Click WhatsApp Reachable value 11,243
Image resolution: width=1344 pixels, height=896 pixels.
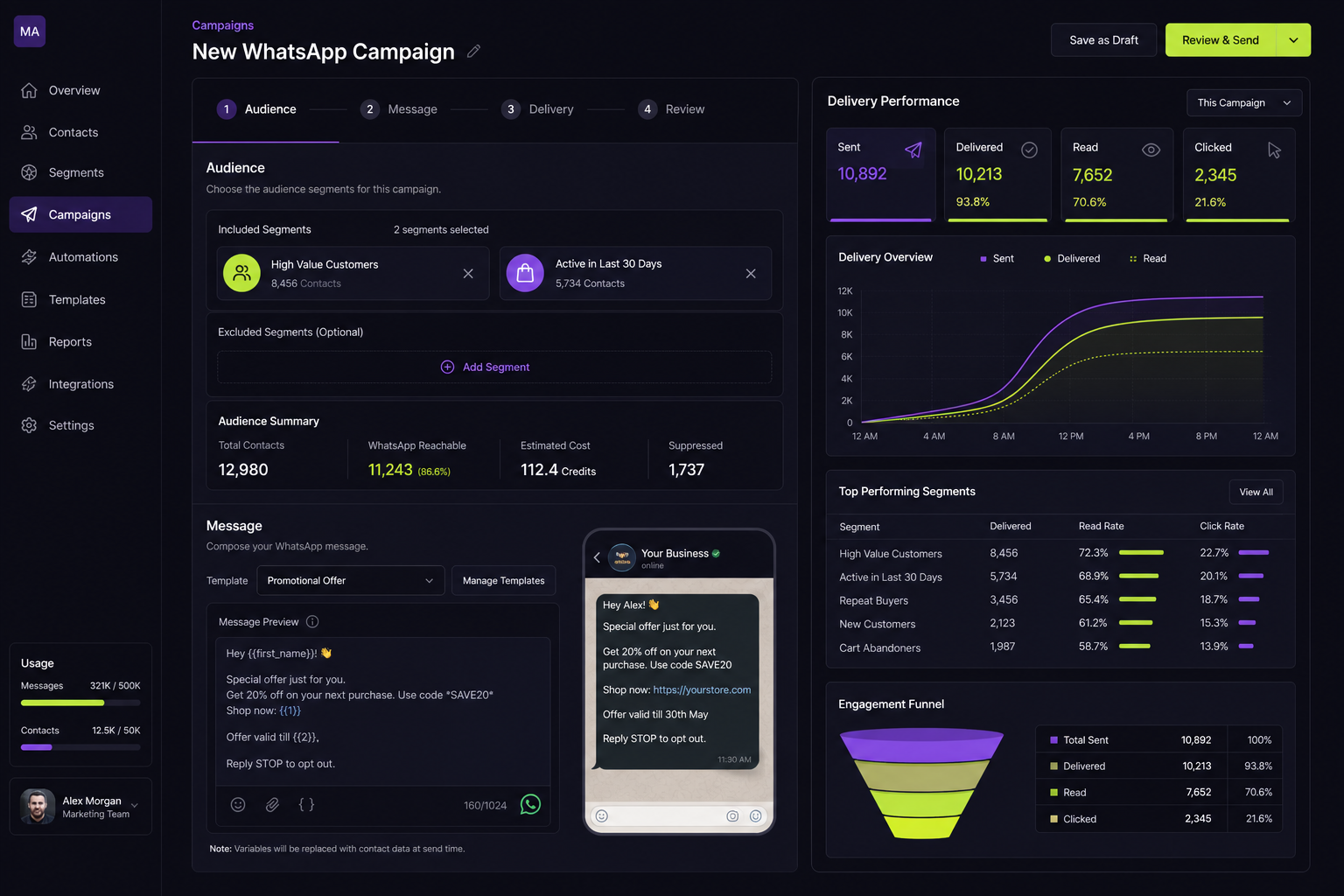390,470
